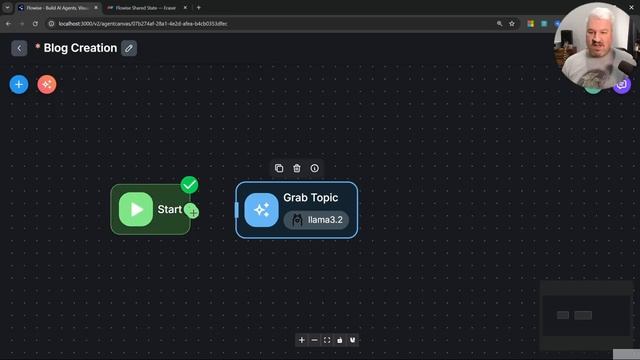
Task: Select the Grab Topic sparkle icon
Action: click(262, 210)
